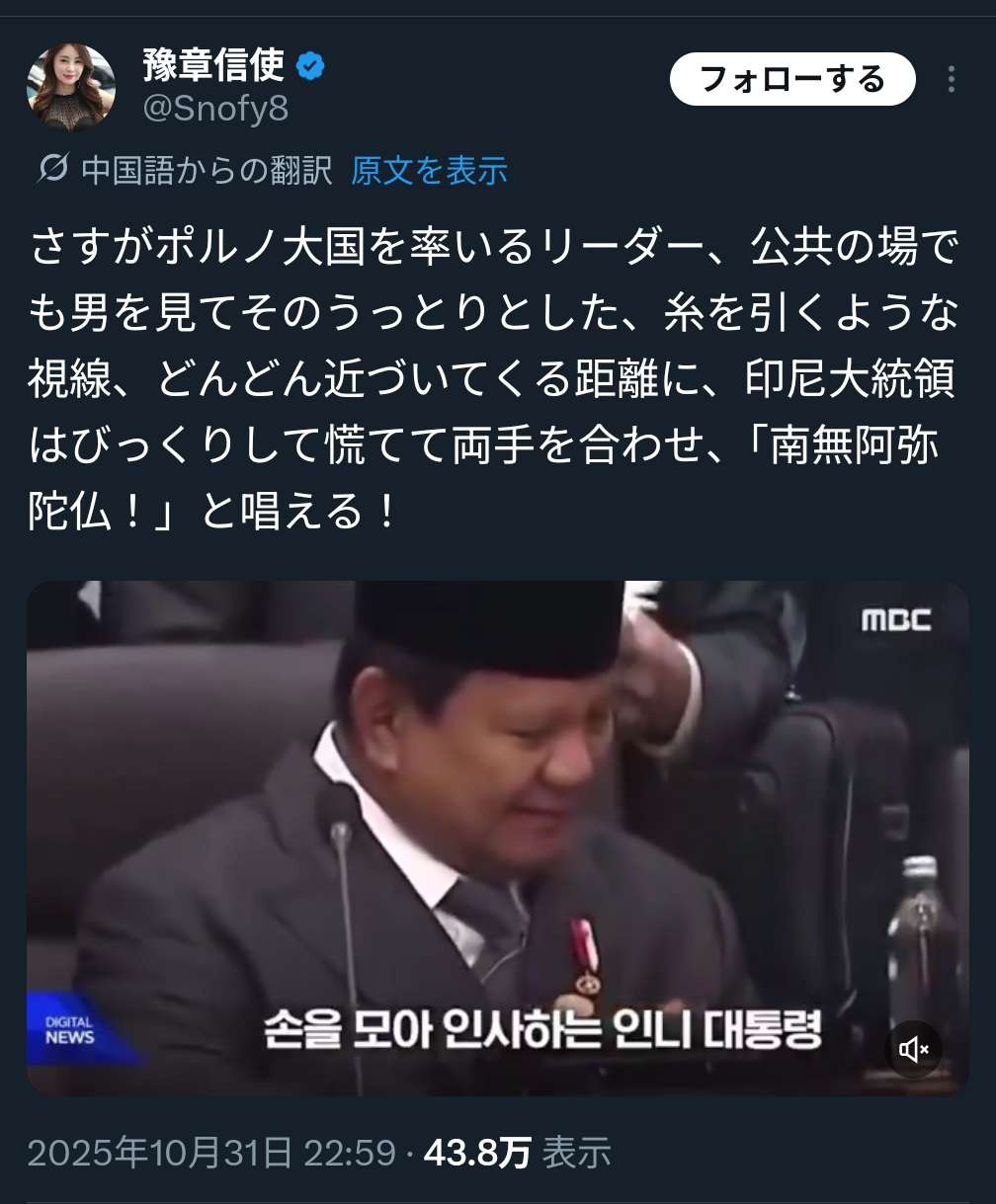Click the display name 豫章信使
Screen dimensions: 996x1204
click(213, 65)
